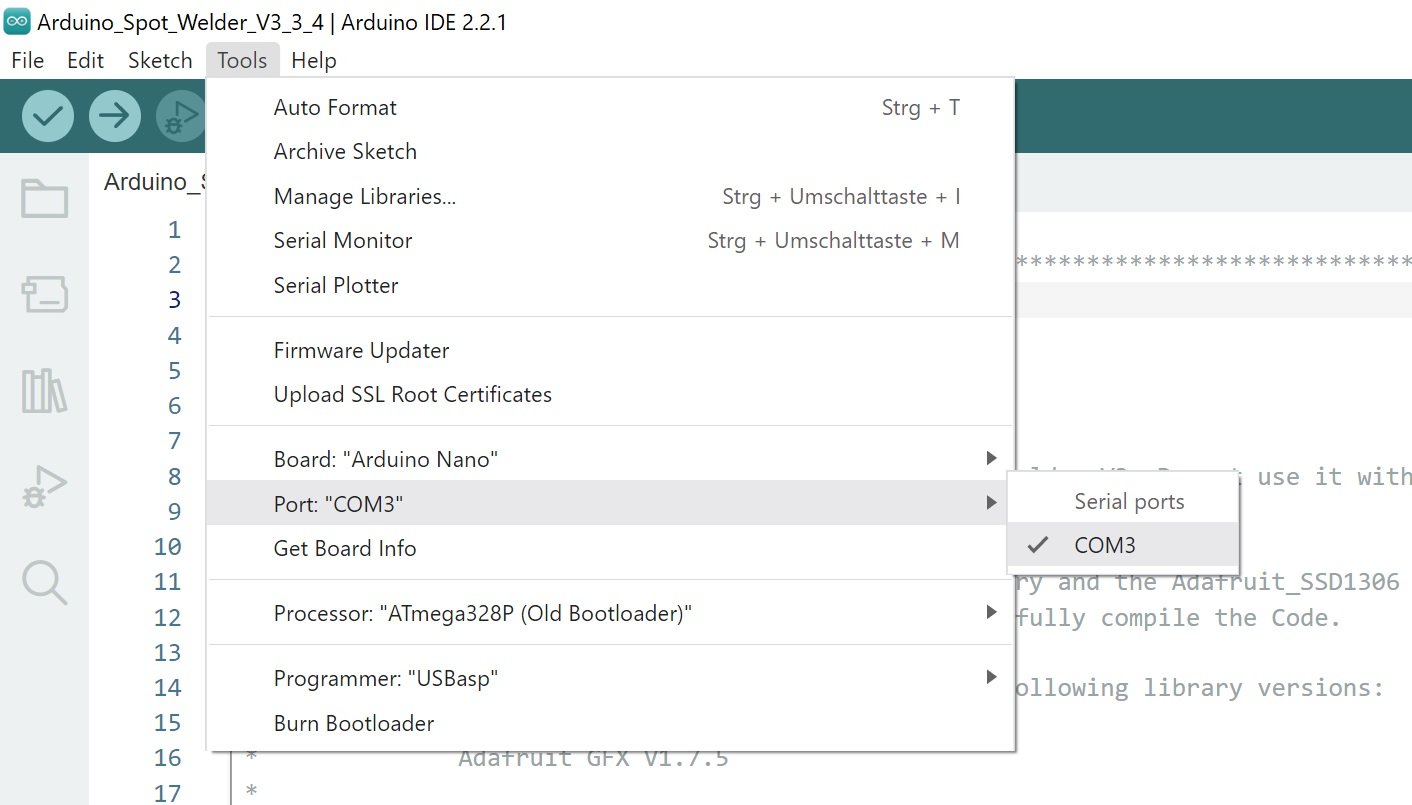Select Archive Sketch menu entry

610,152
